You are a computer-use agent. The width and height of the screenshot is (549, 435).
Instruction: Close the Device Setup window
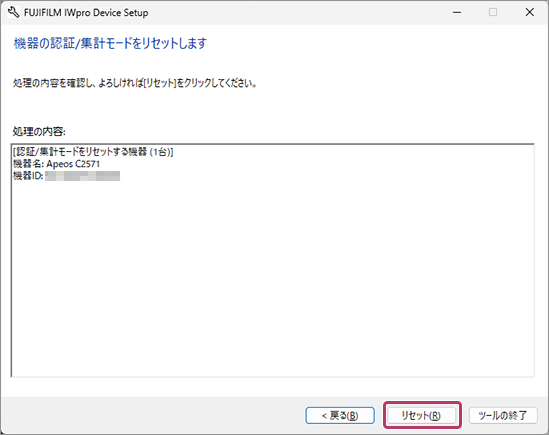tap(530, 13)
